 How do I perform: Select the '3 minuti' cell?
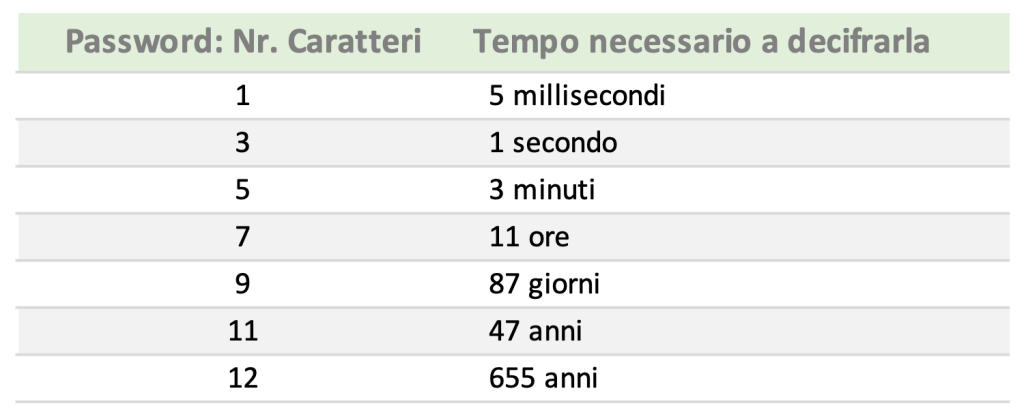542,190
